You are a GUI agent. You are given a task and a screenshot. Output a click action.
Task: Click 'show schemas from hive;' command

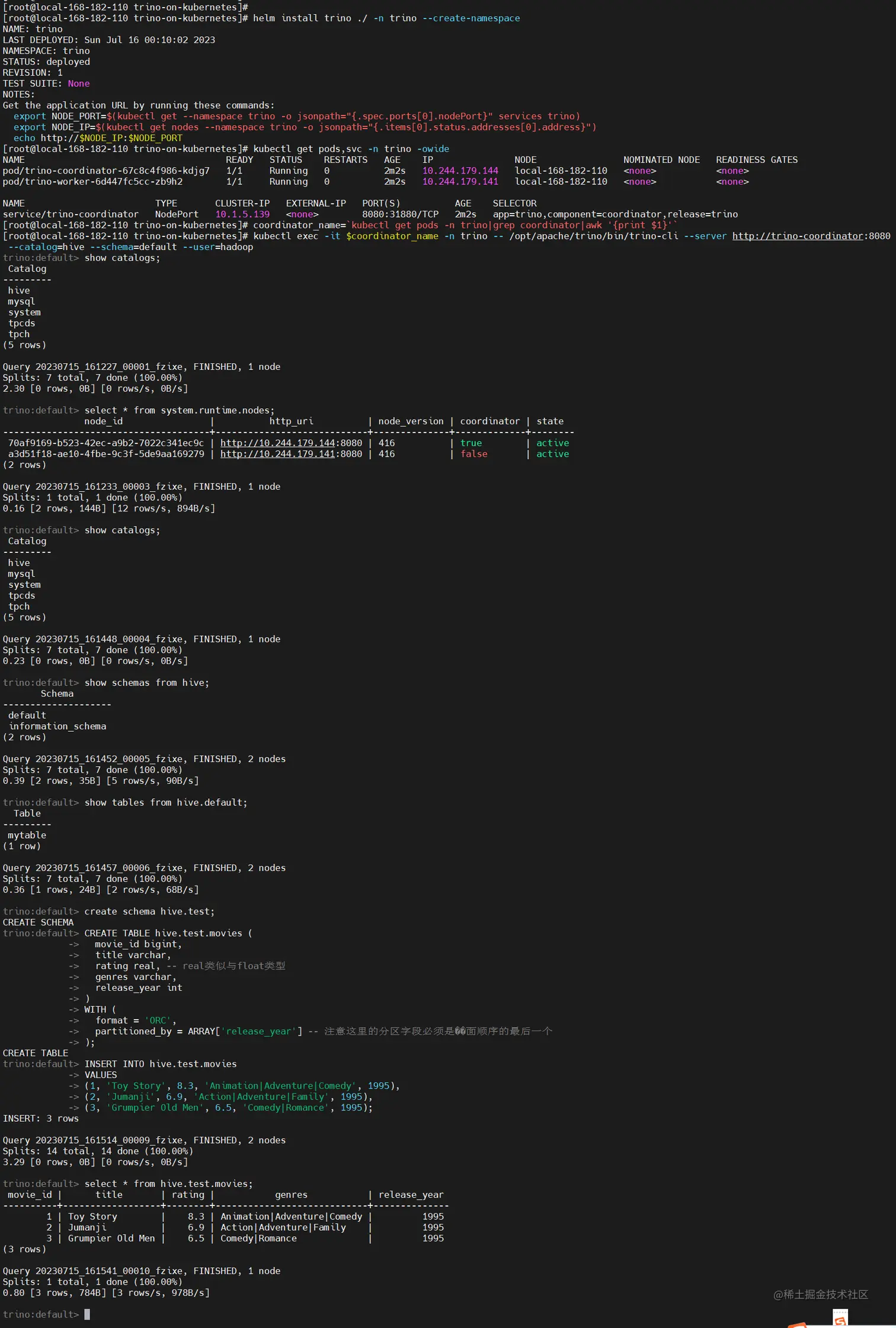point(147,683)
